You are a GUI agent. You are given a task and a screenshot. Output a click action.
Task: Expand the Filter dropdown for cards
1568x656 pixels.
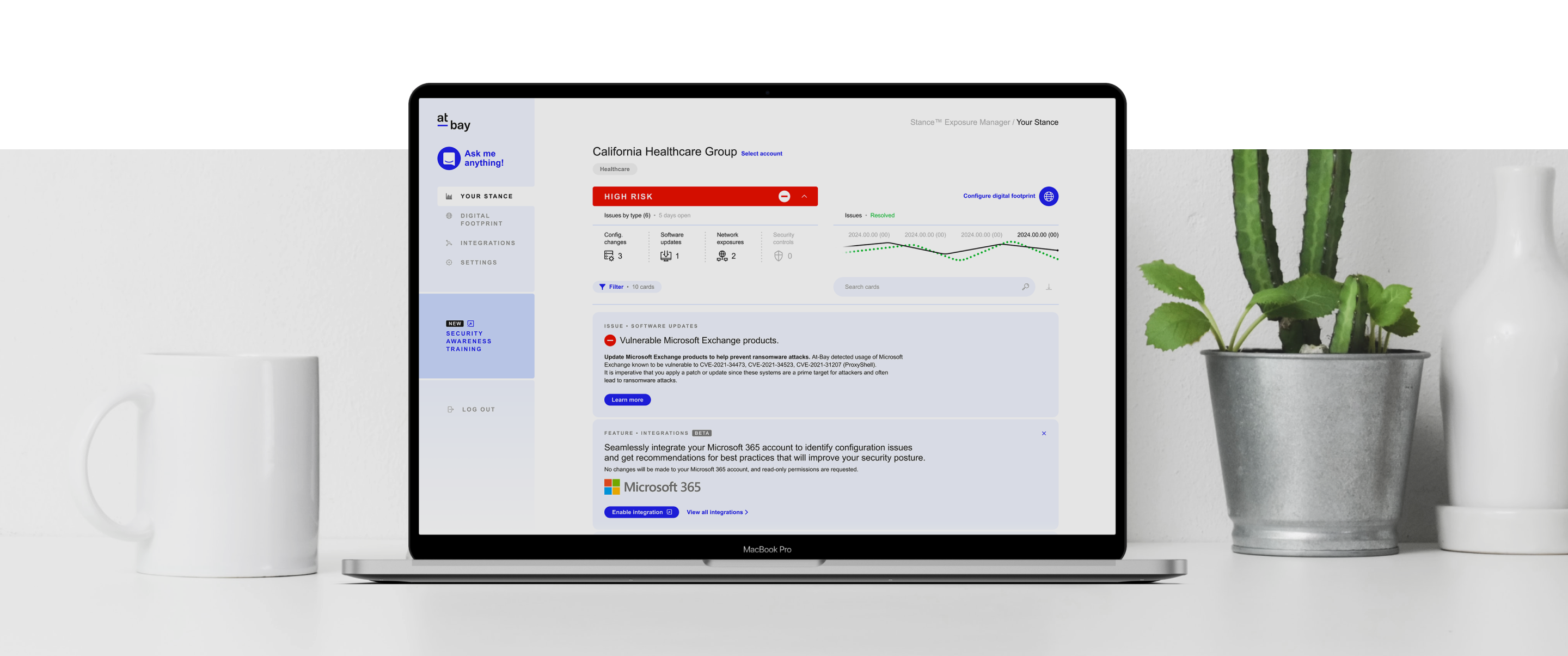pos(614,287)
